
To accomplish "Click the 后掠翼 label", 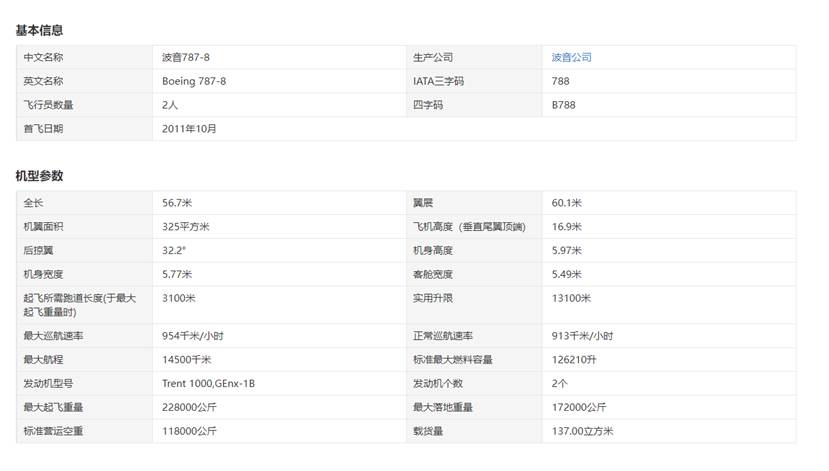I will [38, 250].
